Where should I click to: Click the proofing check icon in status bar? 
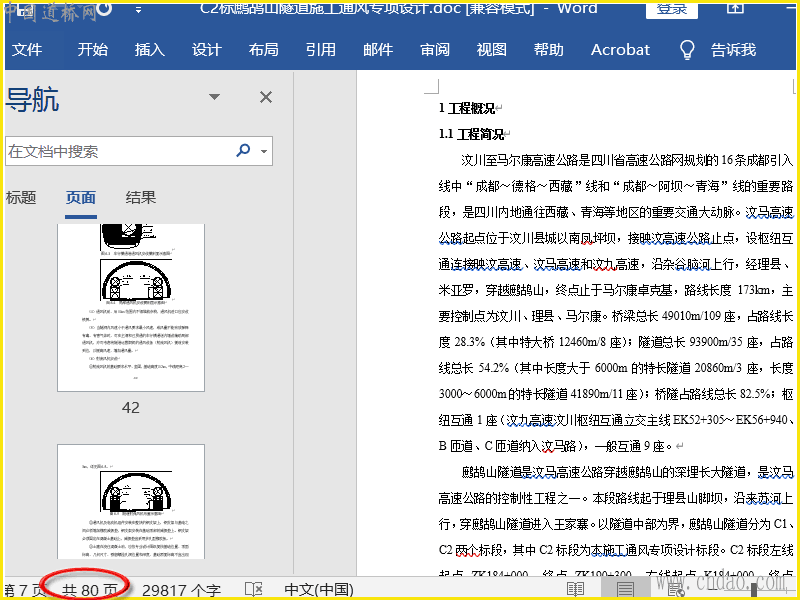click(254, 590)
